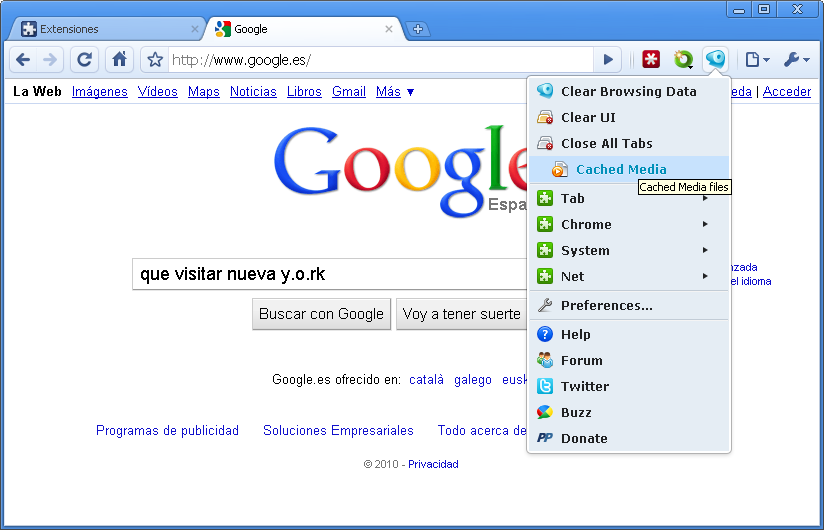Expand the Chrome submenu
This screenshot has height=530, width=824.
pos(629,224)
